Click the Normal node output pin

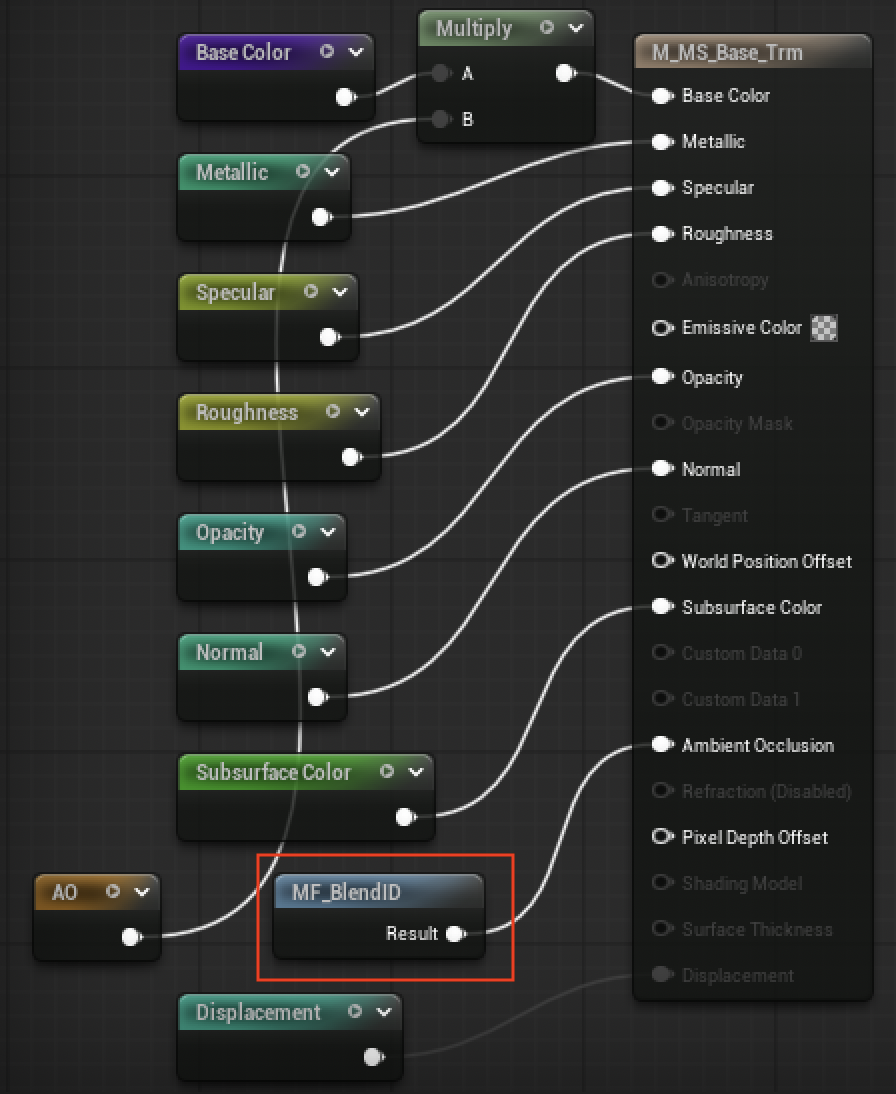(318, 697)
